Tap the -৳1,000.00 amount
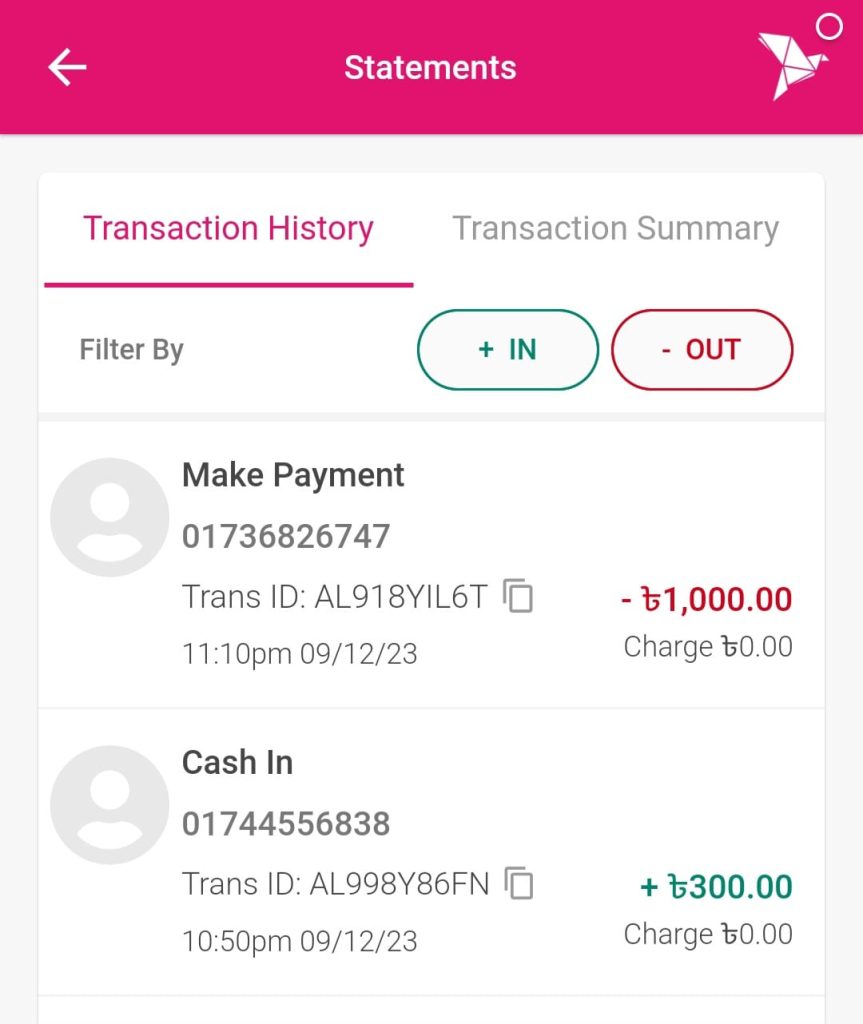The height and width of the screenshot is (1024, 863). click(x=706, y=600)
